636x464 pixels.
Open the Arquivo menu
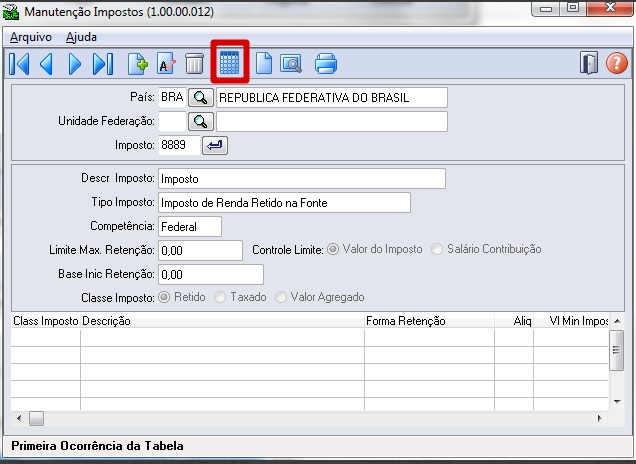(31, 37)
